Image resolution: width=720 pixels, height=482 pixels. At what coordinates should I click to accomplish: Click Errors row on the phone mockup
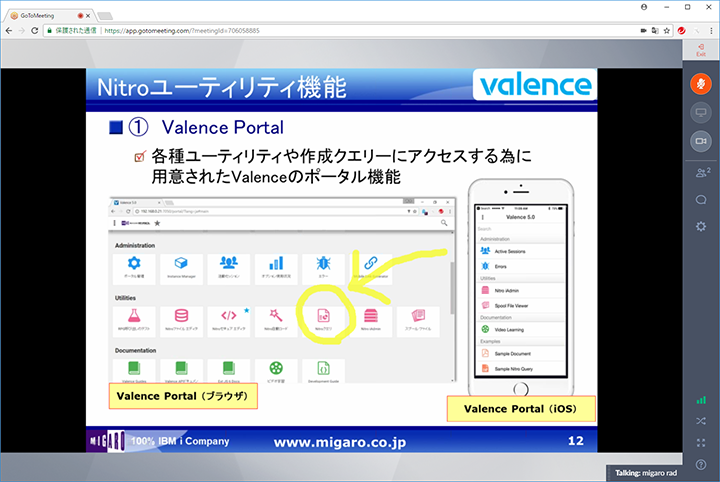pyautogui.click(x=519, y=266)
